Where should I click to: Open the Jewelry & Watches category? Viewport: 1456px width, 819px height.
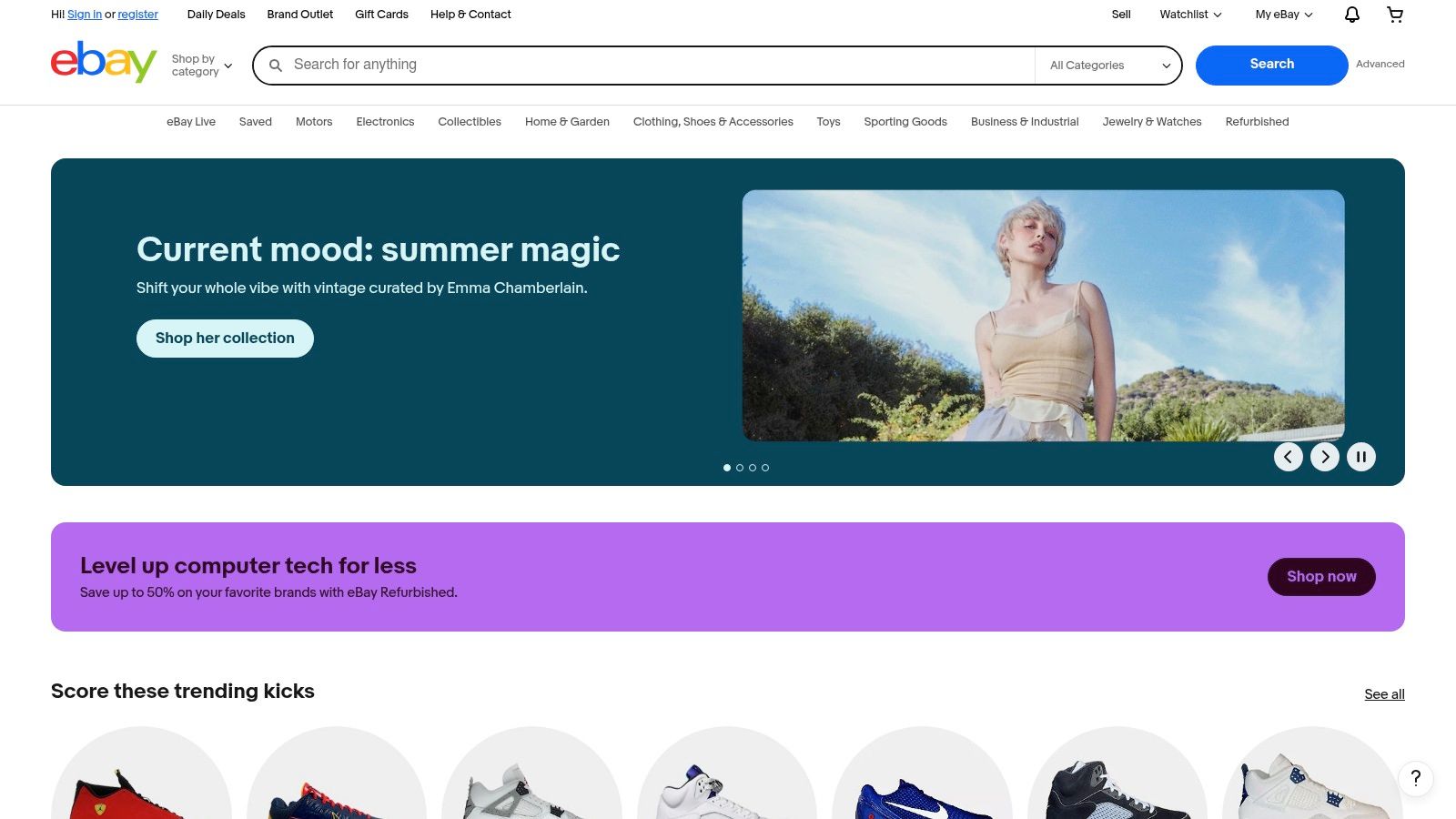pos(1152,122)
